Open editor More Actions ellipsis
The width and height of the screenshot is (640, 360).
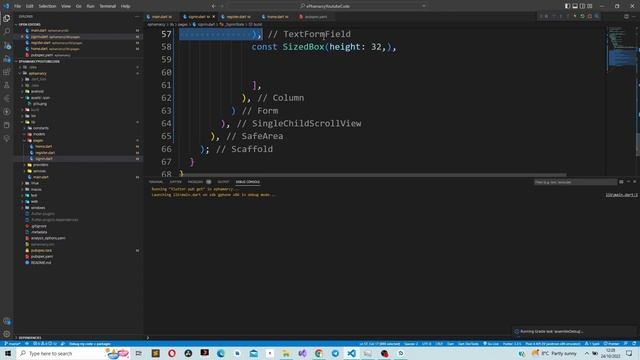tap(633, 17)
